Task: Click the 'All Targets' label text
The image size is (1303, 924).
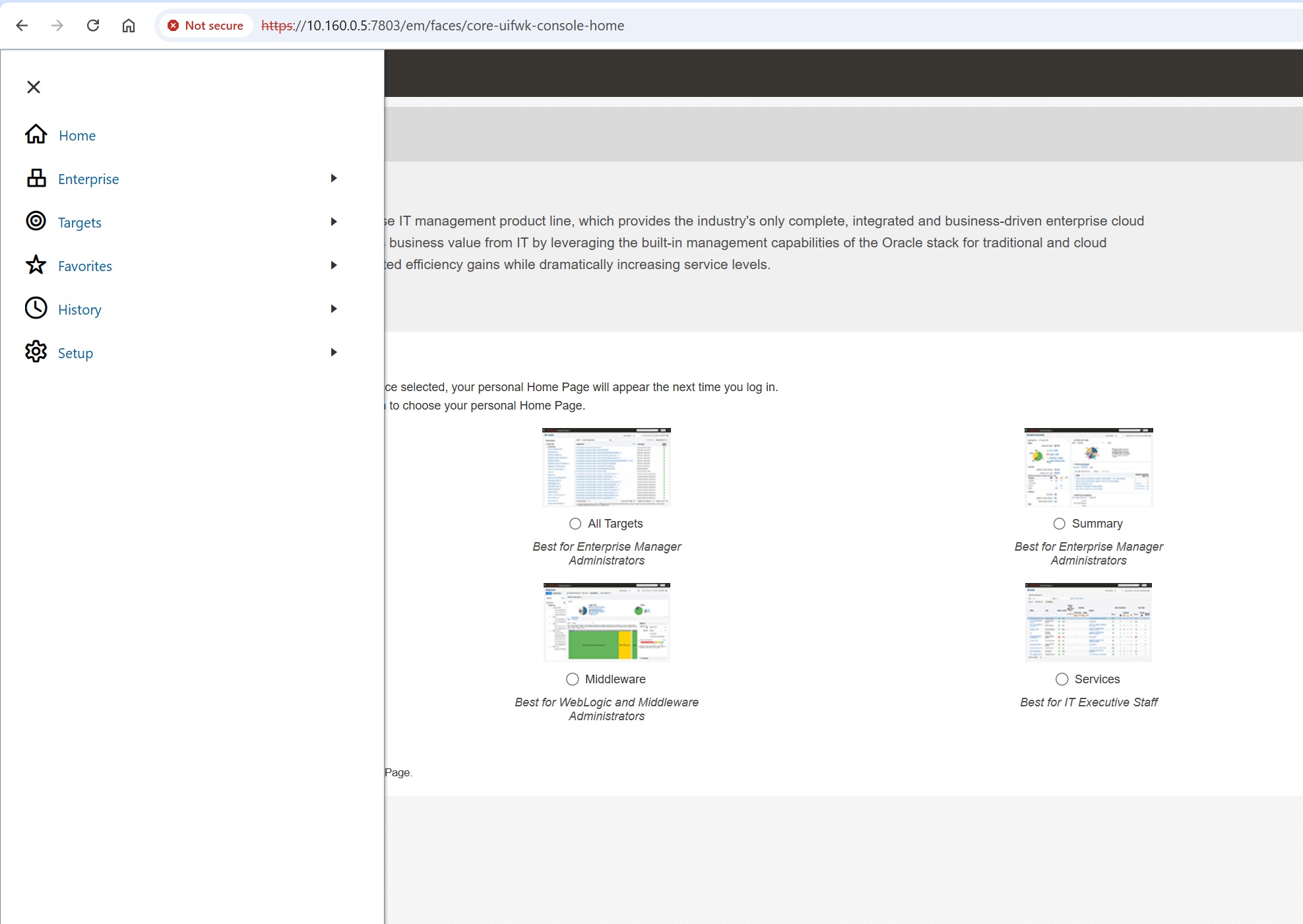Action: [x=616, y=524]
